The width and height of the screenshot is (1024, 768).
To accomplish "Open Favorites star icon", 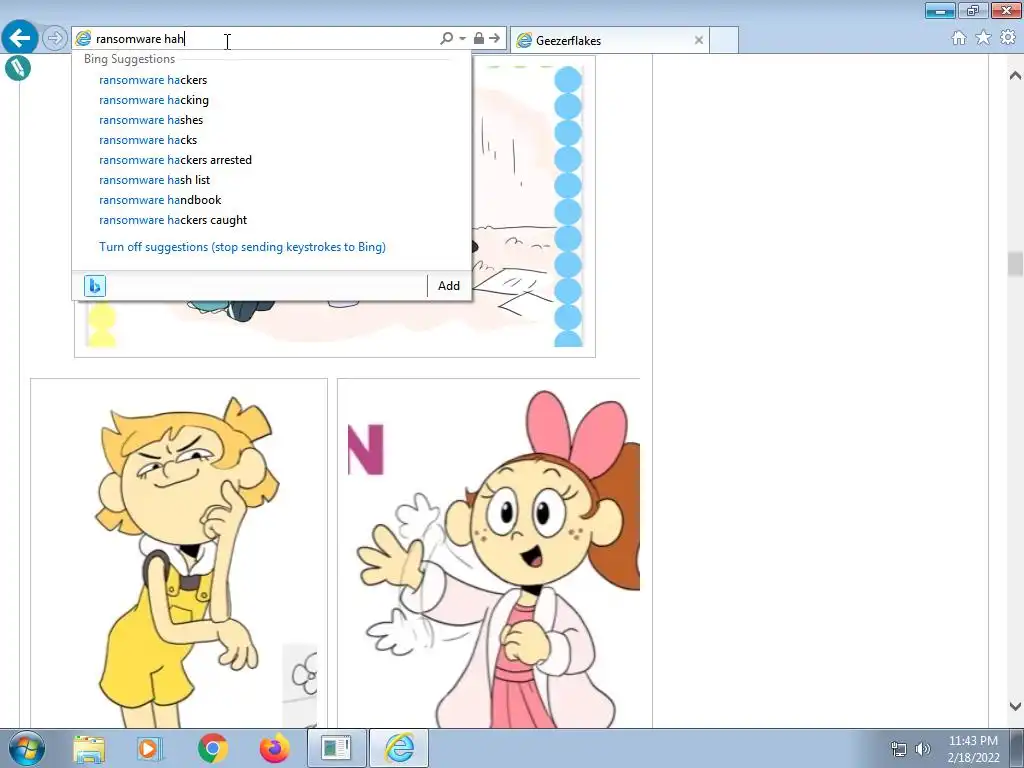I will (x=983, y=38).
